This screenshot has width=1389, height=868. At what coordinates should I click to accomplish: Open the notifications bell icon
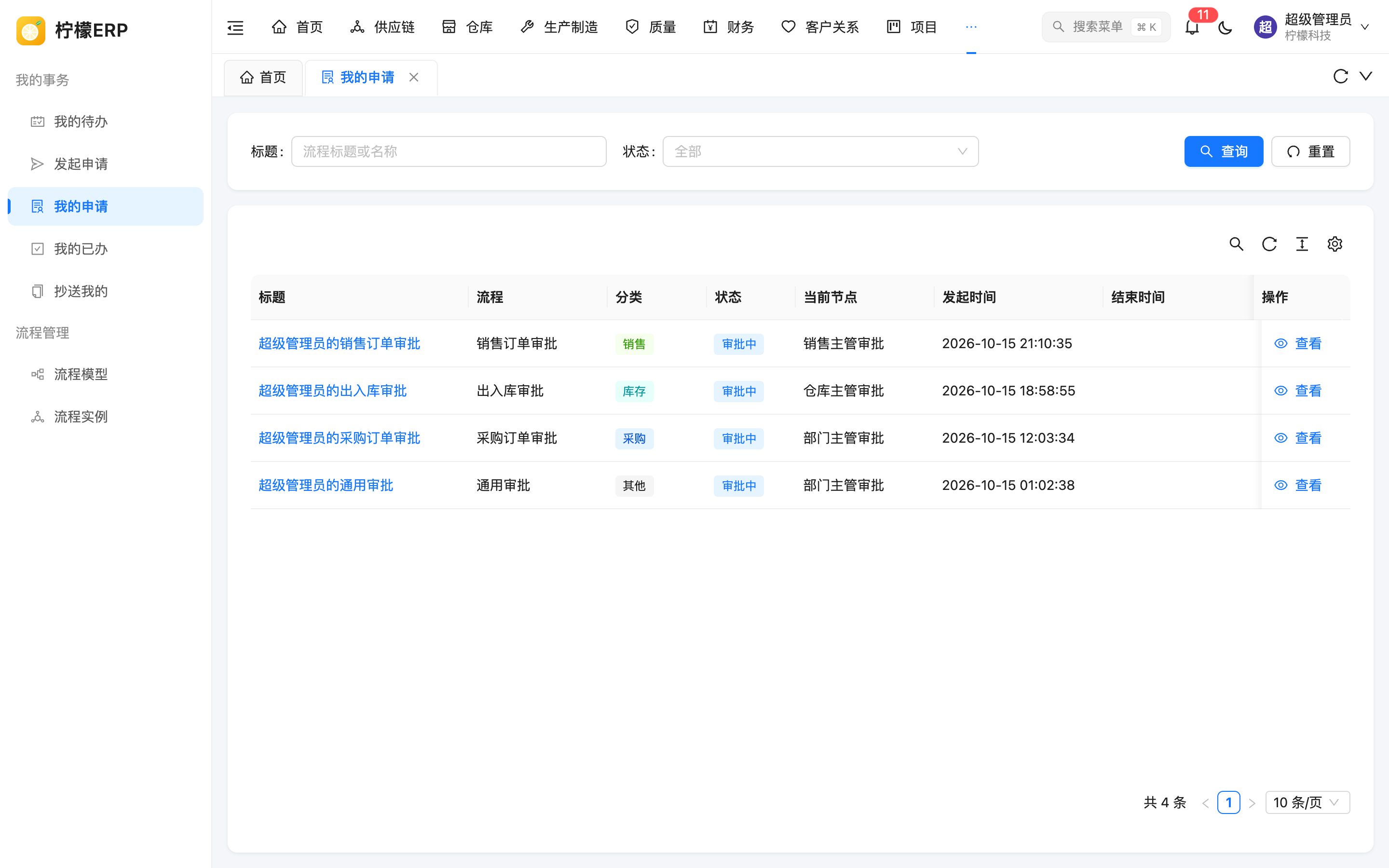point(1192,27)
